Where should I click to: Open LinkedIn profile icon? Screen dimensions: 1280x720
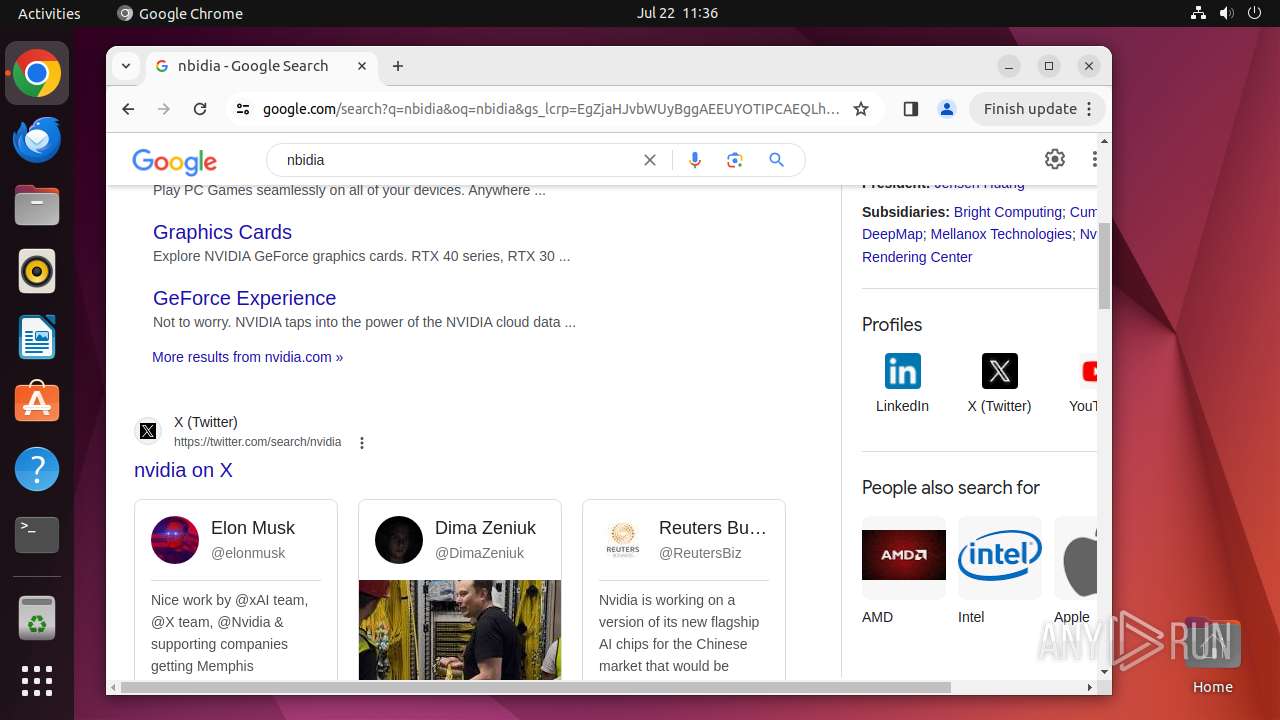pos(902,371)
